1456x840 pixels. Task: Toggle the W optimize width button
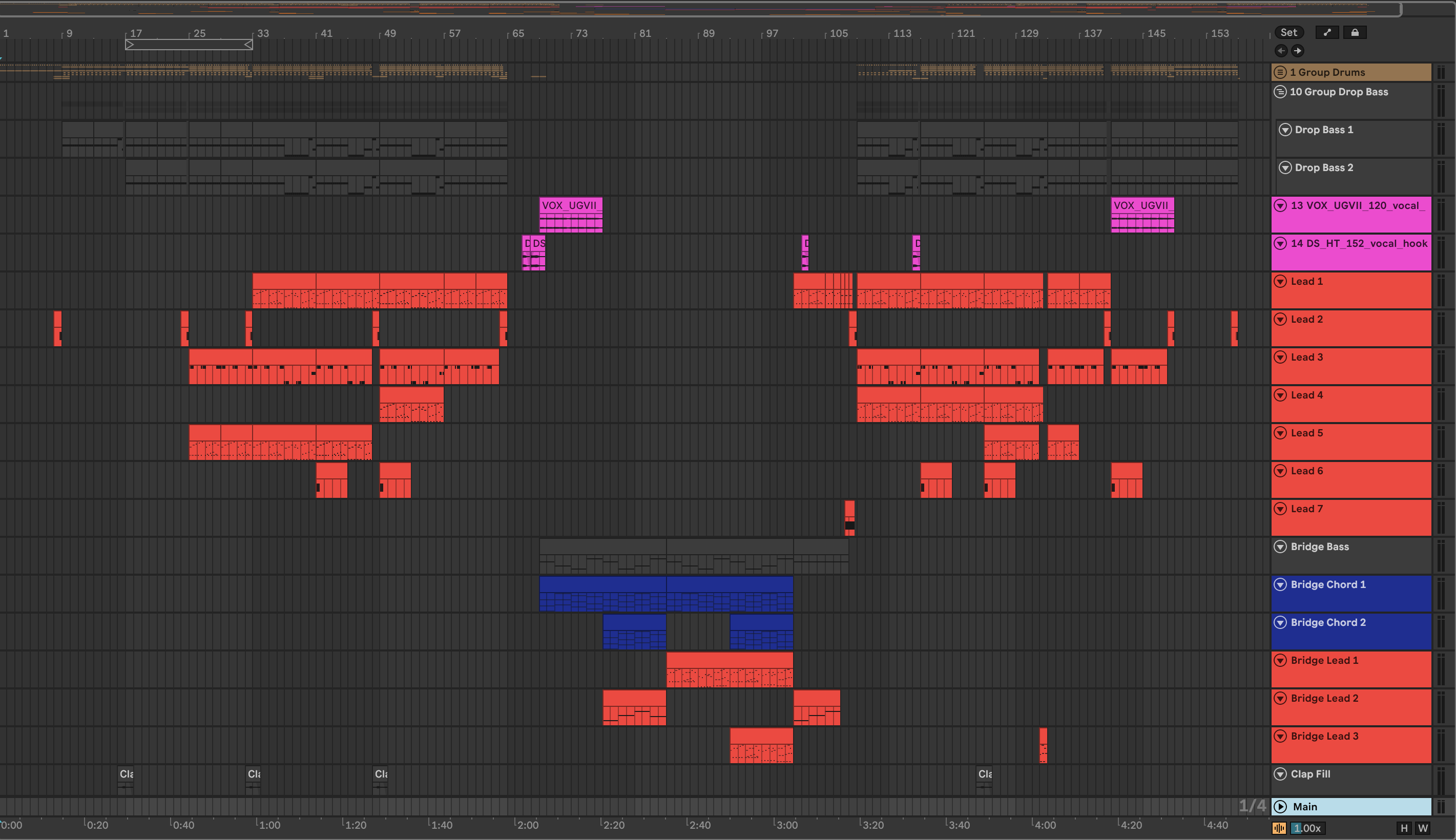1423,828
